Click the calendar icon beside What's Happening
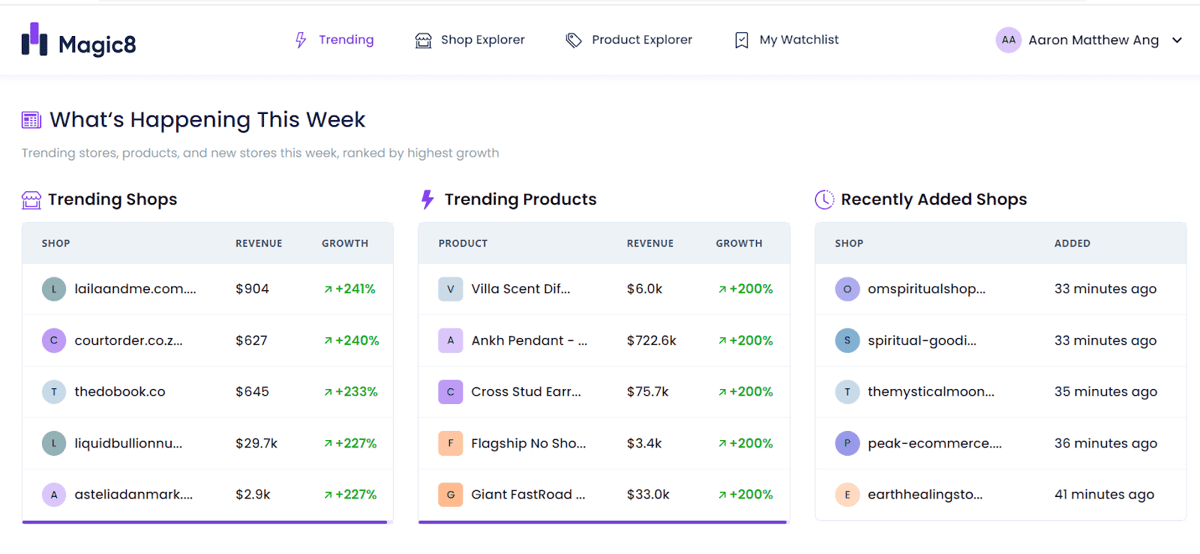This screenshot has width=1200, height=554. [31, 120]
